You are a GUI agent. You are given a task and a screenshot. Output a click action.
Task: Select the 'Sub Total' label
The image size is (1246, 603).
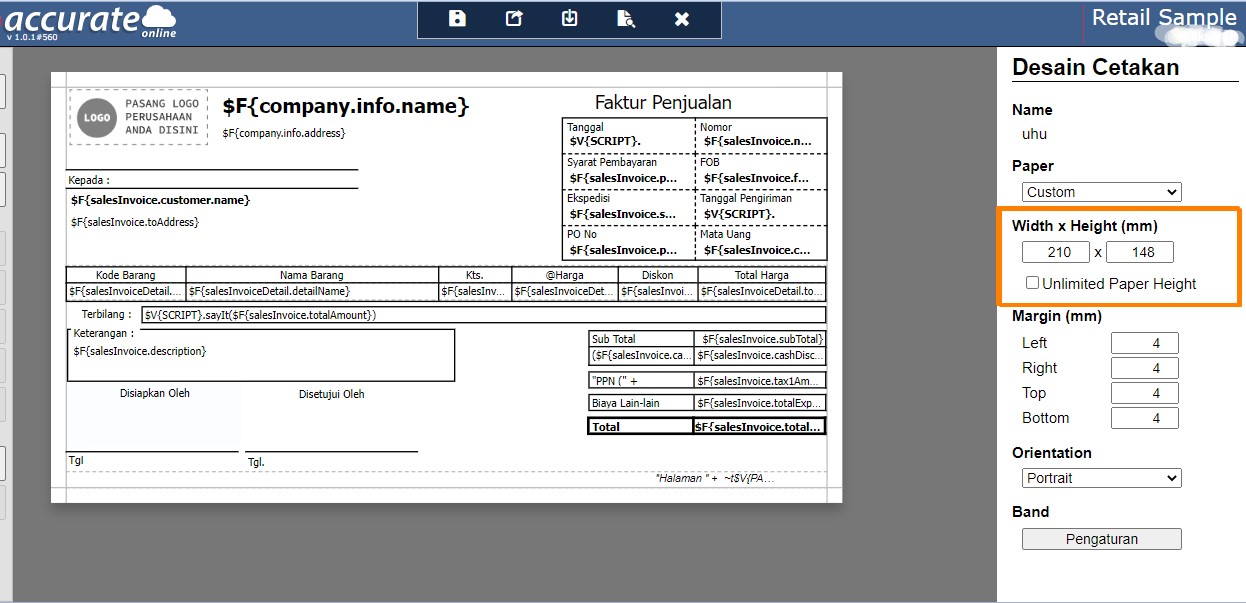tap(641, 339)
